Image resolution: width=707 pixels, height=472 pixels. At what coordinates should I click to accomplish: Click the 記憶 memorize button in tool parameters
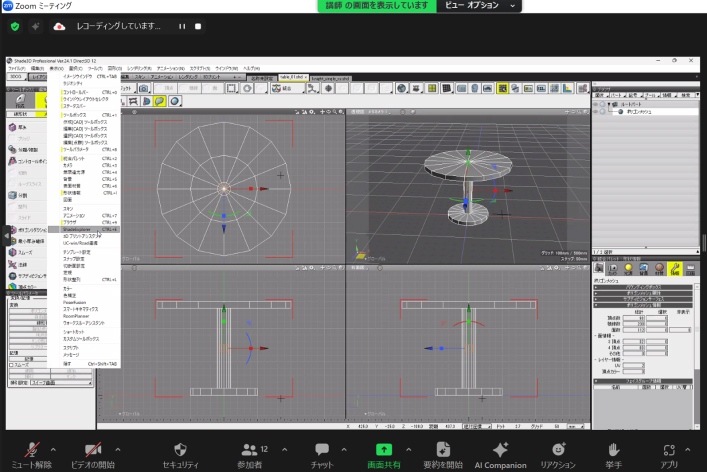pyautogui.click(x=28, y=359)
